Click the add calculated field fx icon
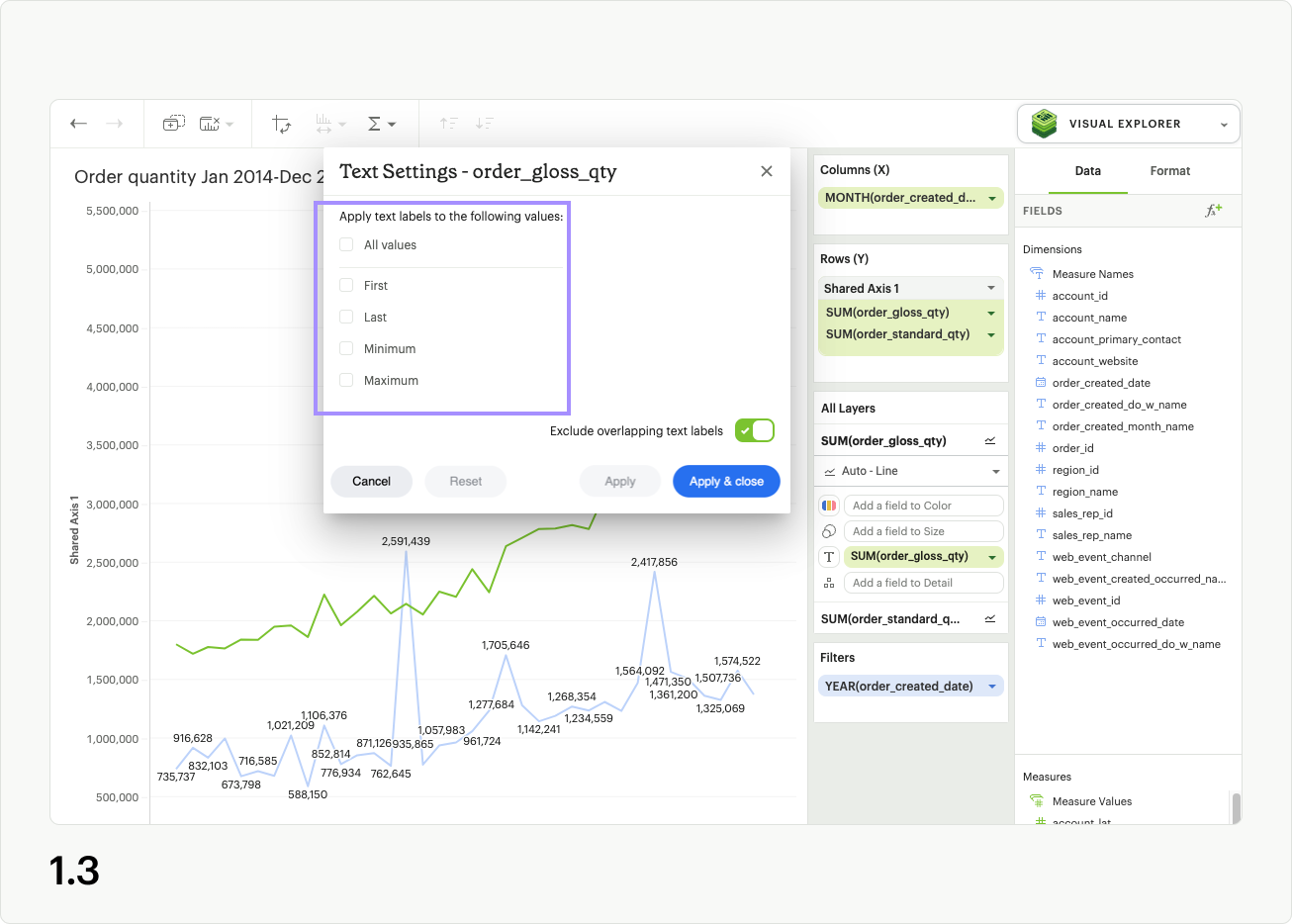1292x924 pixels. [1213, 211]
